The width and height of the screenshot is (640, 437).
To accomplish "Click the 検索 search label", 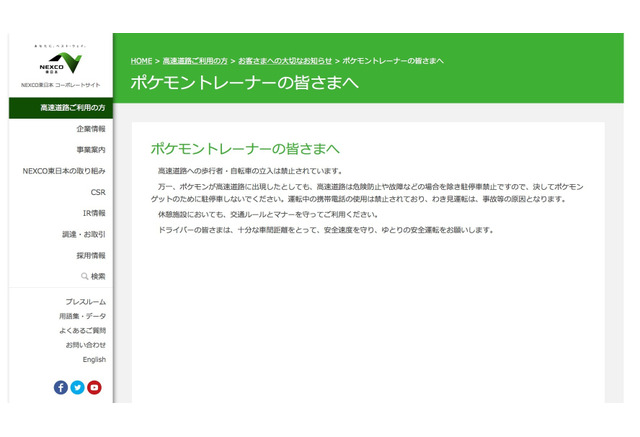I will tap(98, 276).
